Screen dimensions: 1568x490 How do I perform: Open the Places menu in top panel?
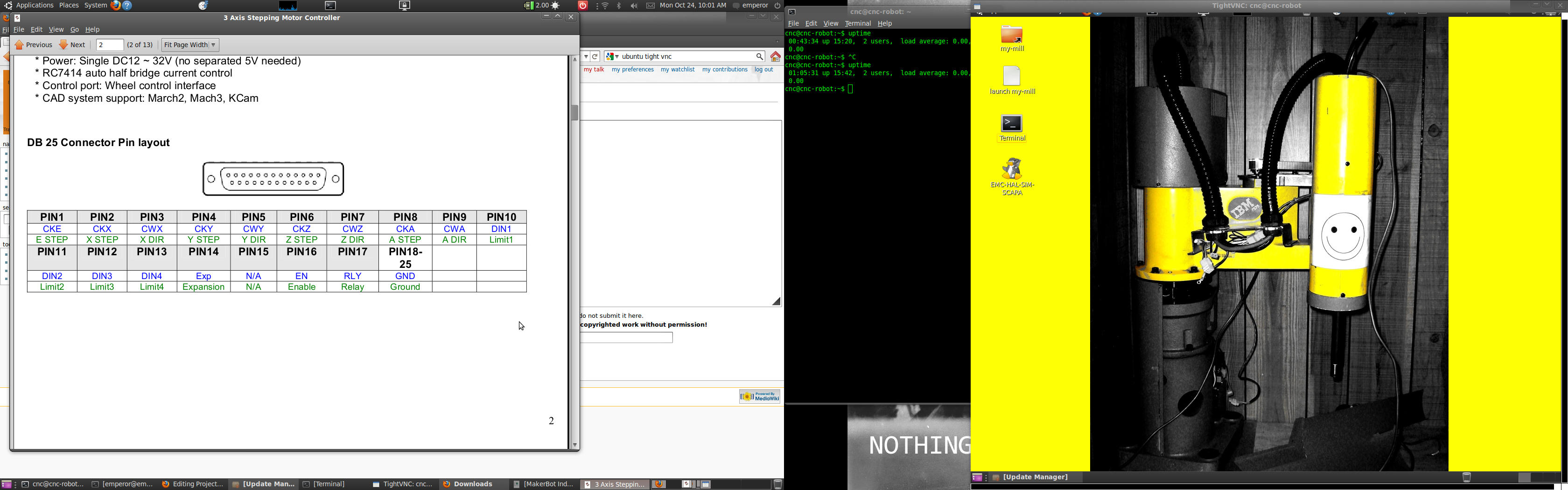click(x=69, y=6)
